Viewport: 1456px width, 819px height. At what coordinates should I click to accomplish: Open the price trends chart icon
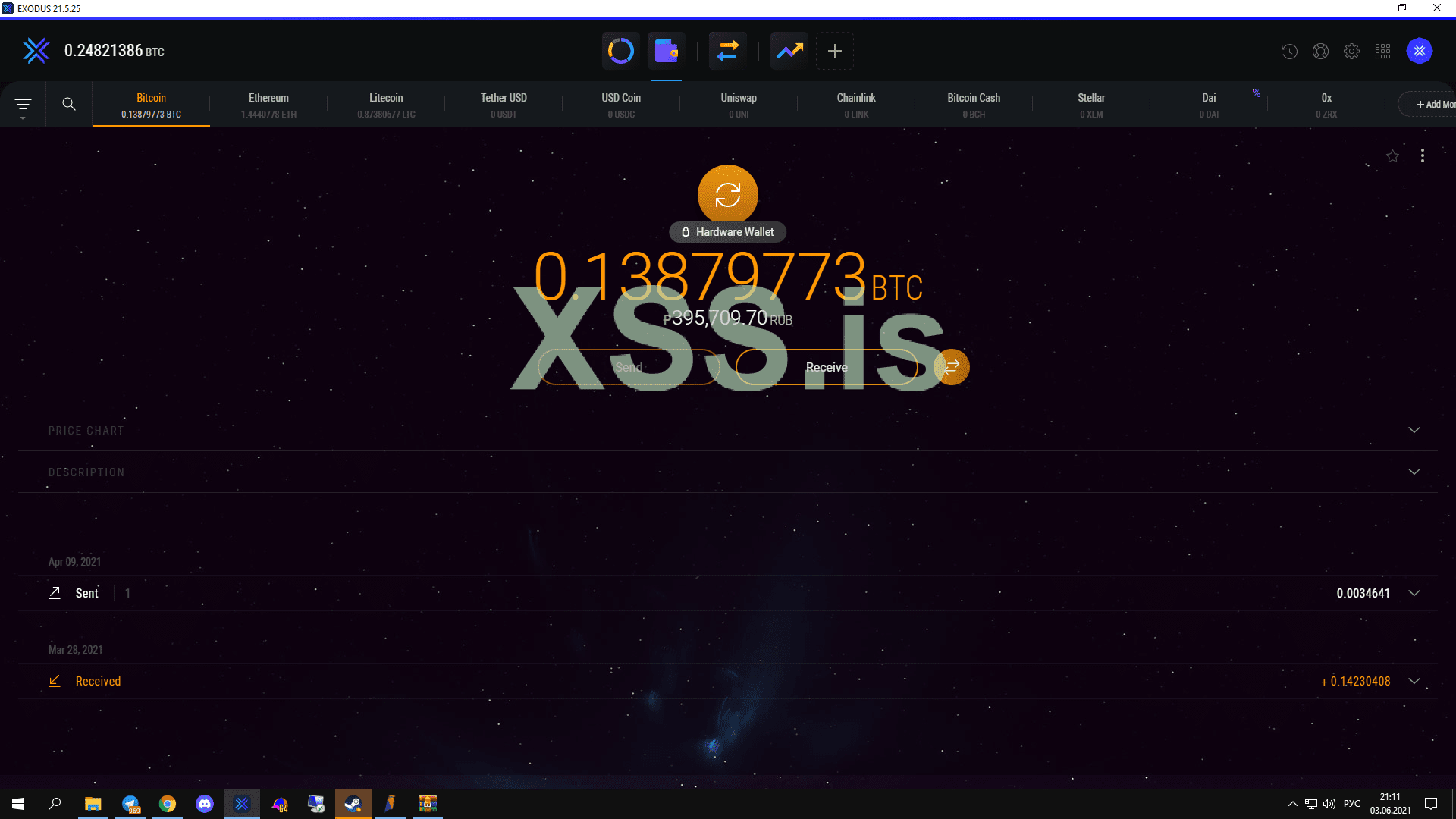788,51
